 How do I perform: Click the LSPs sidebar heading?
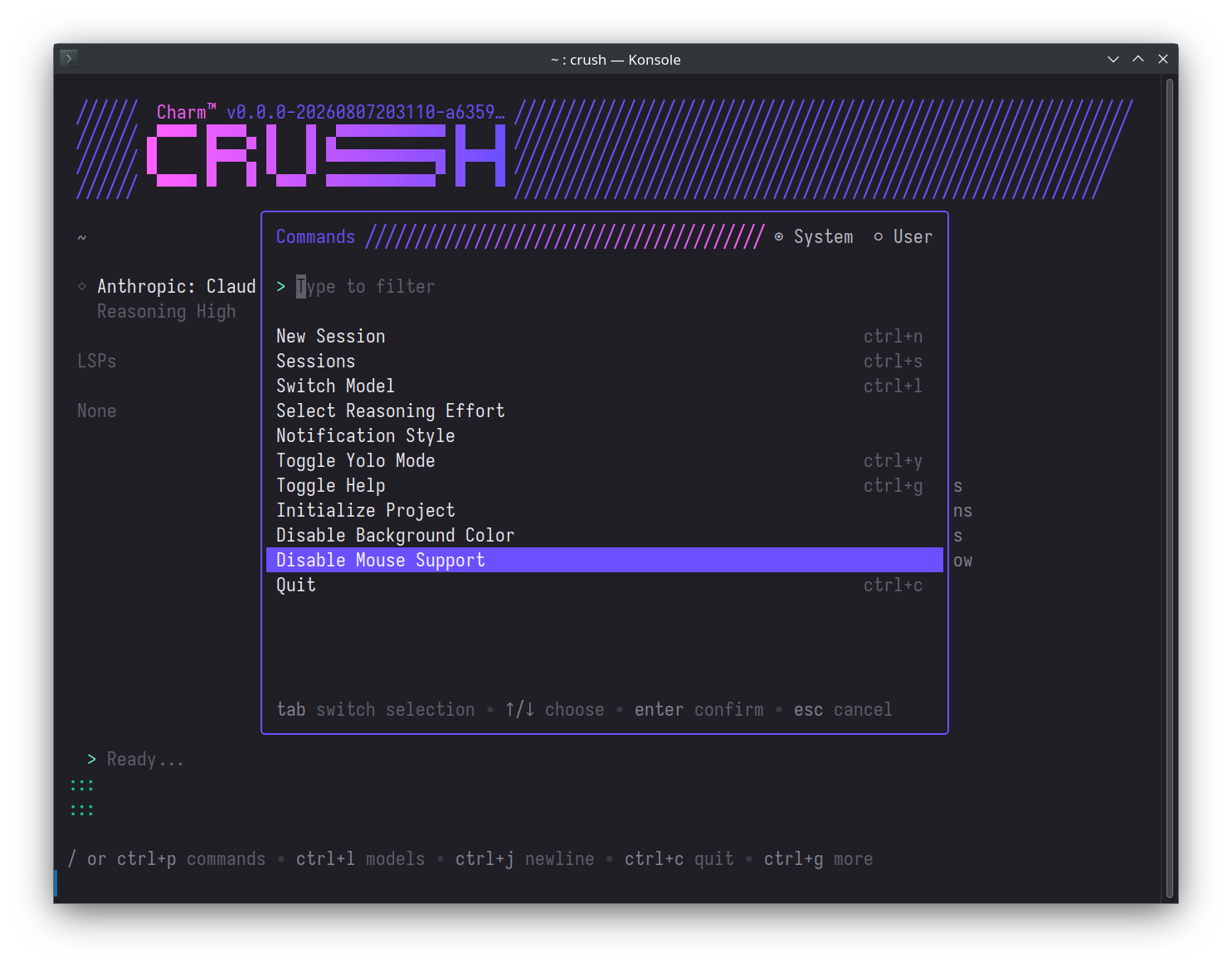(x=97, y=362)
